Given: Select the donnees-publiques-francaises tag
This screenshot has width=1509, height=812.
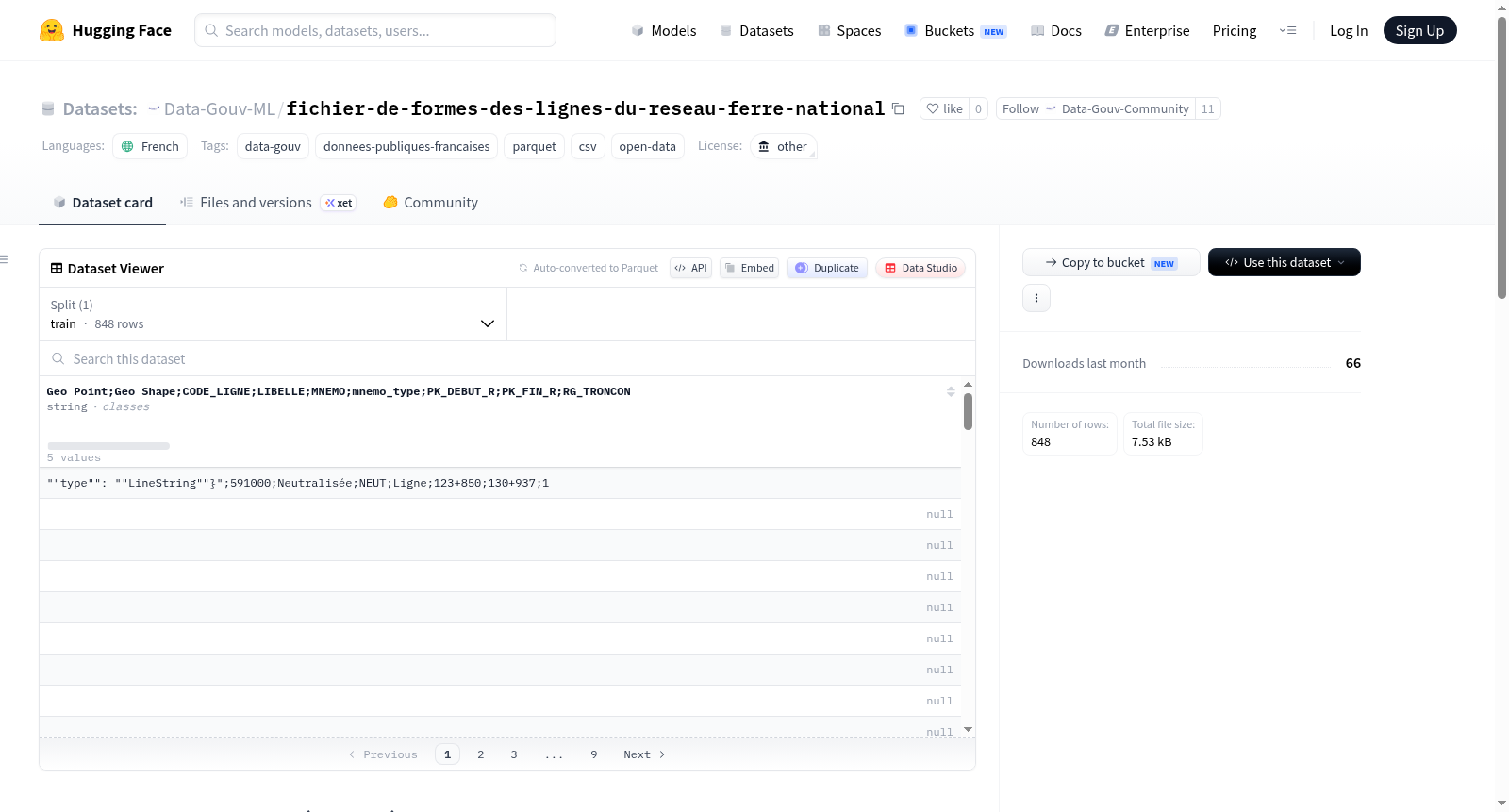Looking at the screenshot, I should point(406,146).
